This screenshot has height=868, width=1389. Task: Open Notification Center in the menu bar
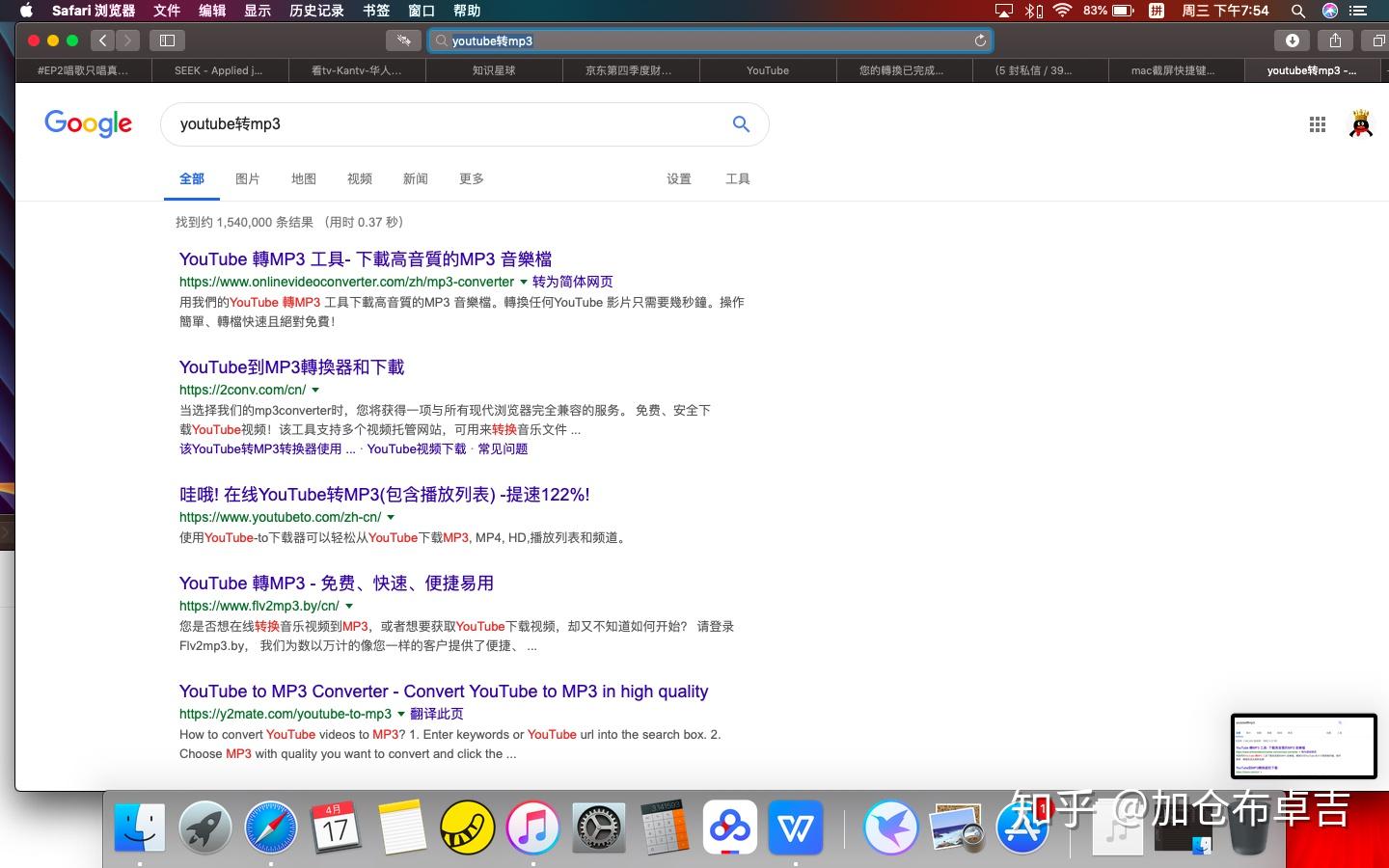coord(1359,11)
